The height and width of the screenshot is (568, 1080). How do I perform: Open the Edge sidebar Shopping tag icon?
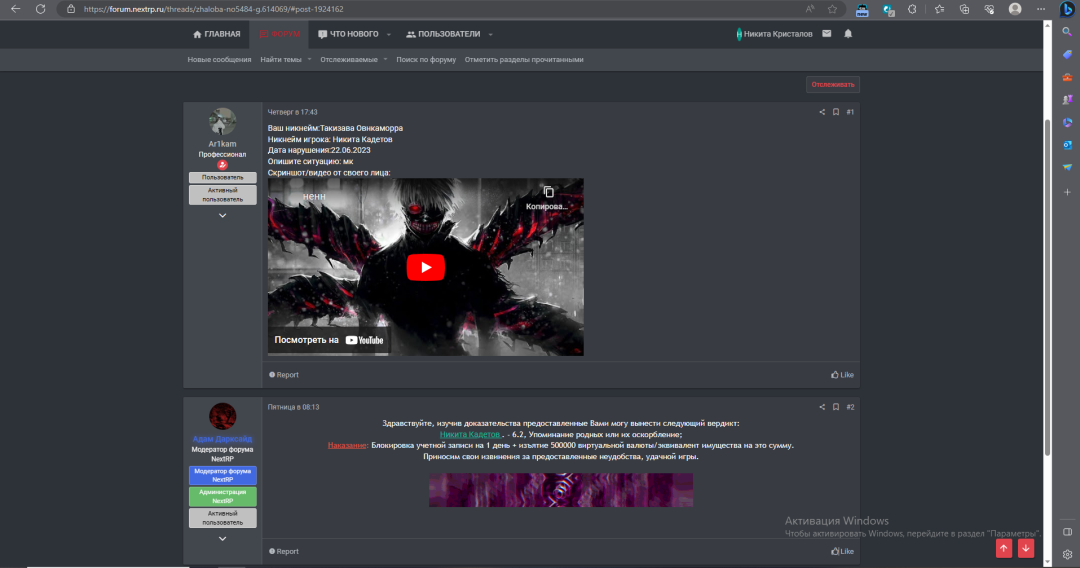click(x=1067, y=54)
